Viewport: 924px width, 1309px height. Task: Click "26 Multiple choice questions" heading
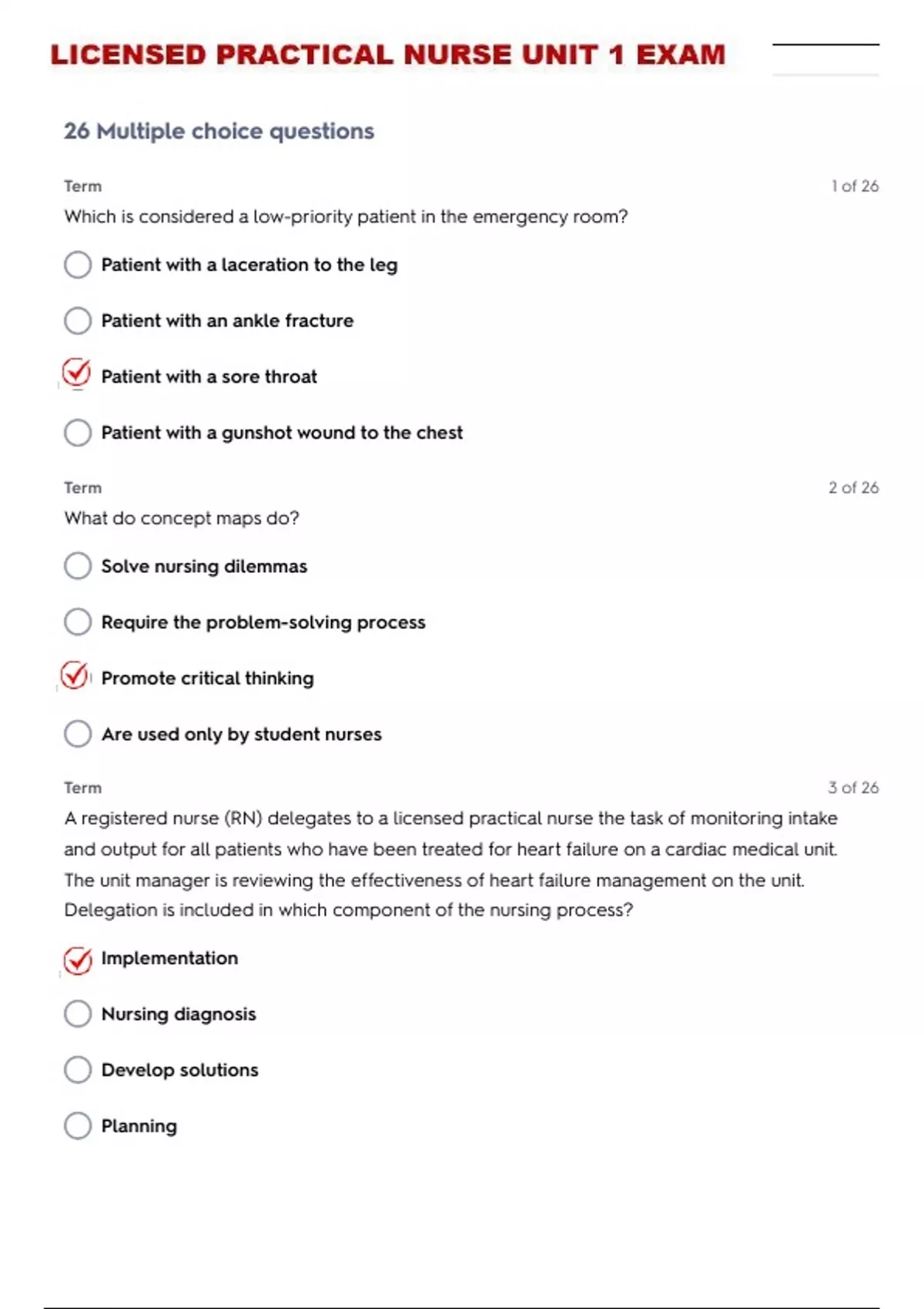pyautogui.click(x=219, y=131)
